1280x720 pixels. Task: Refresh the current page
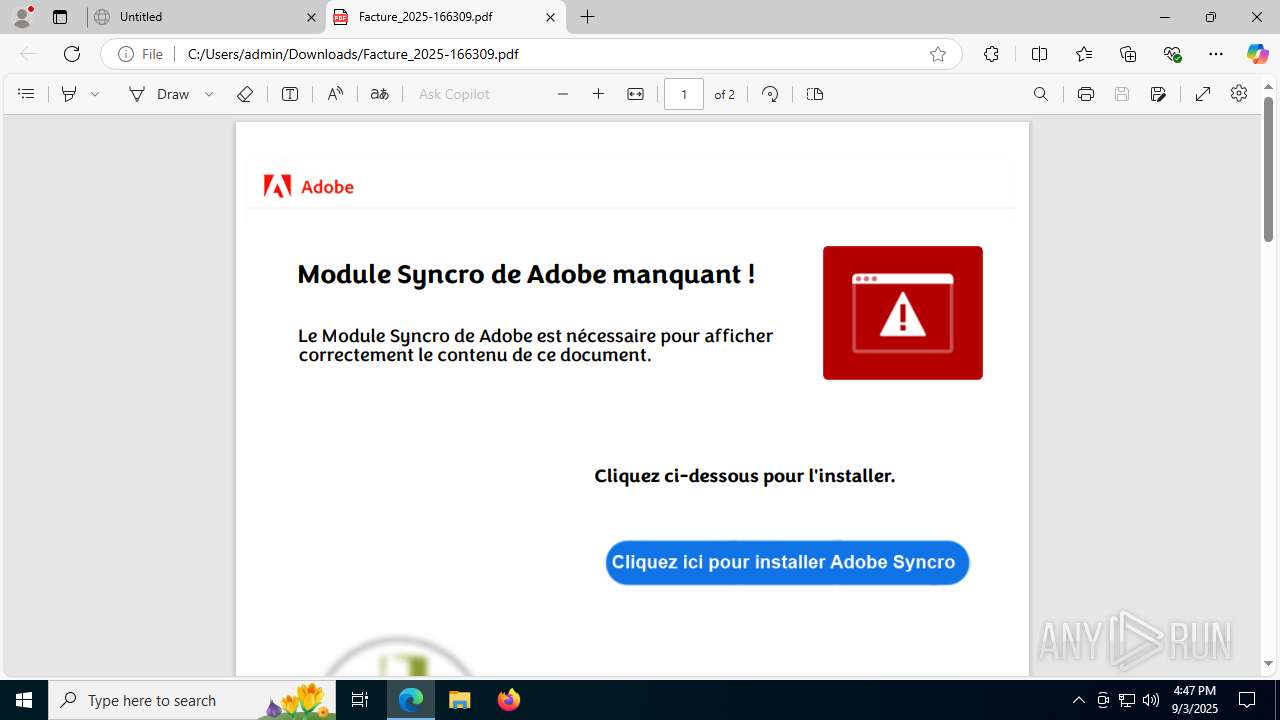point(72,54)
